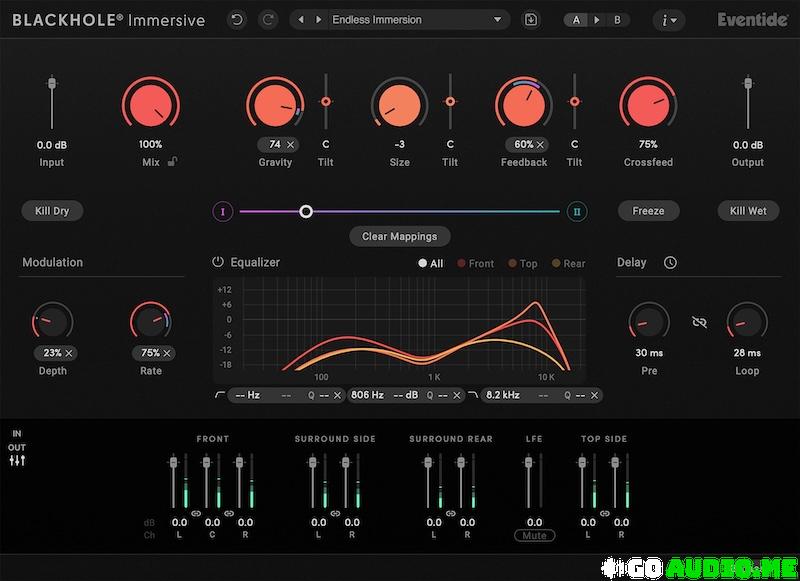The width and height of the screenshot is (800, 581).
Task: Remove the Depth mapping with its X
Action: pyautogui.click(x=68, y=353)
